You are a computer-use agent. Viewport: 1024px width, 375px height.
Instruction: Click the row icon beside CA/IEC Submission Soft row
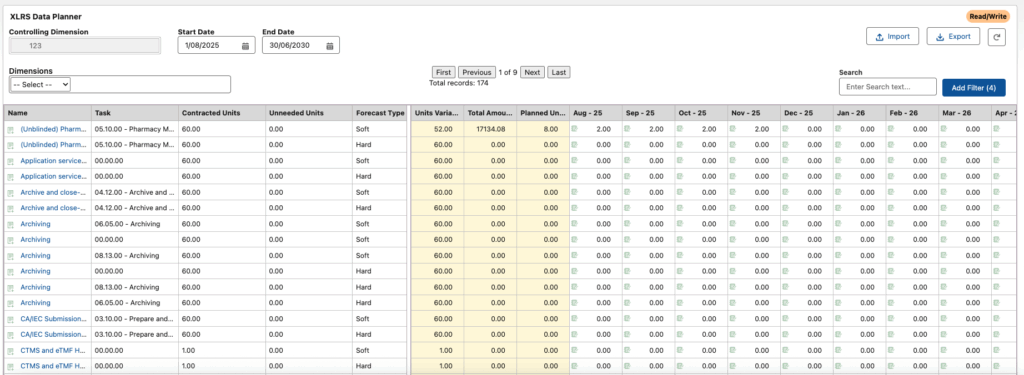click(x=10, y=319)
